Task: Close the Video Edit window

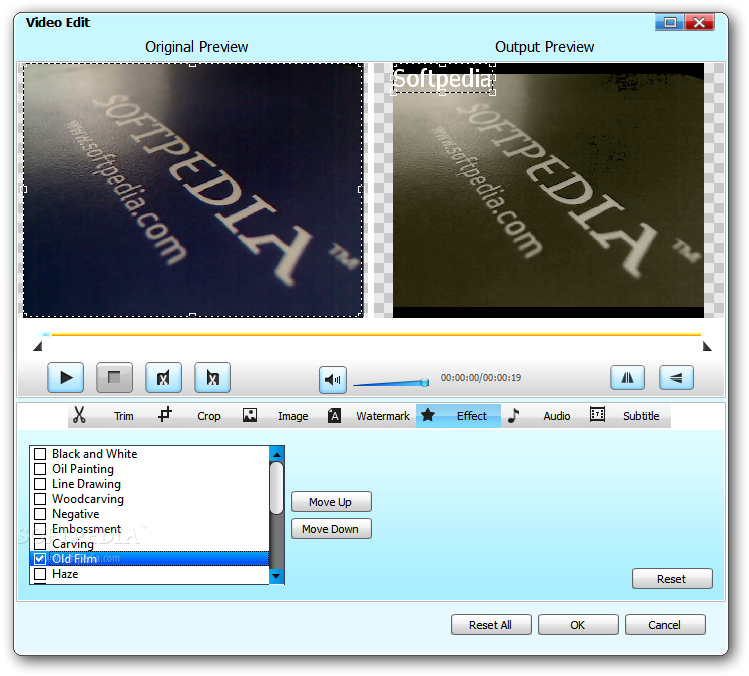Action: click(699, 22)
